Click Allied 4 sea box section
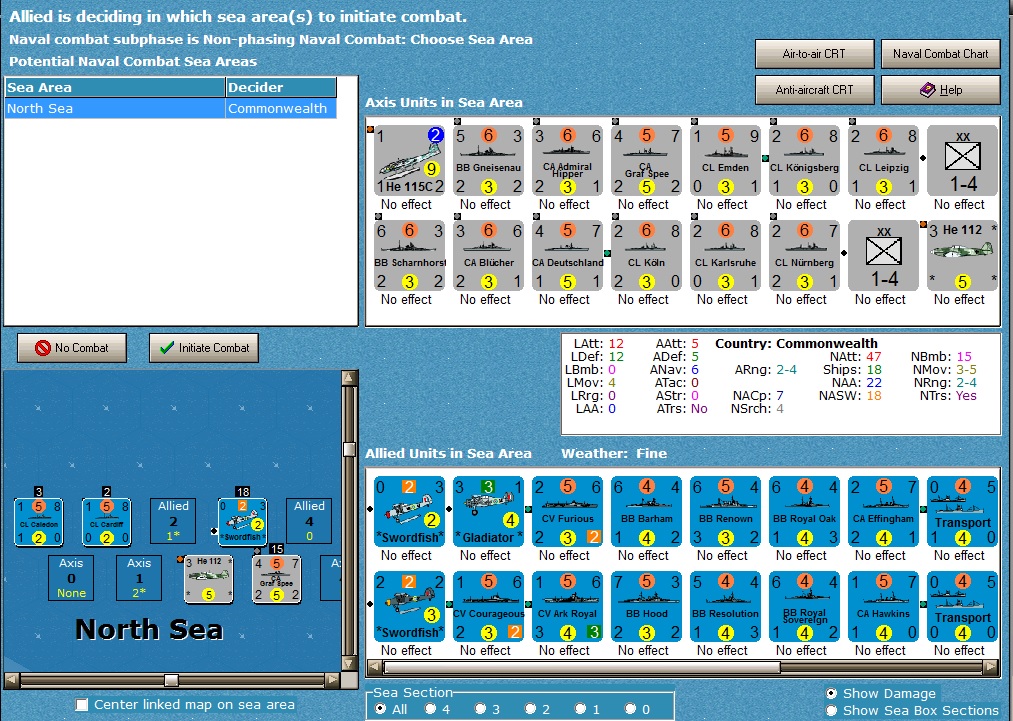 click(x=309, y=521)
